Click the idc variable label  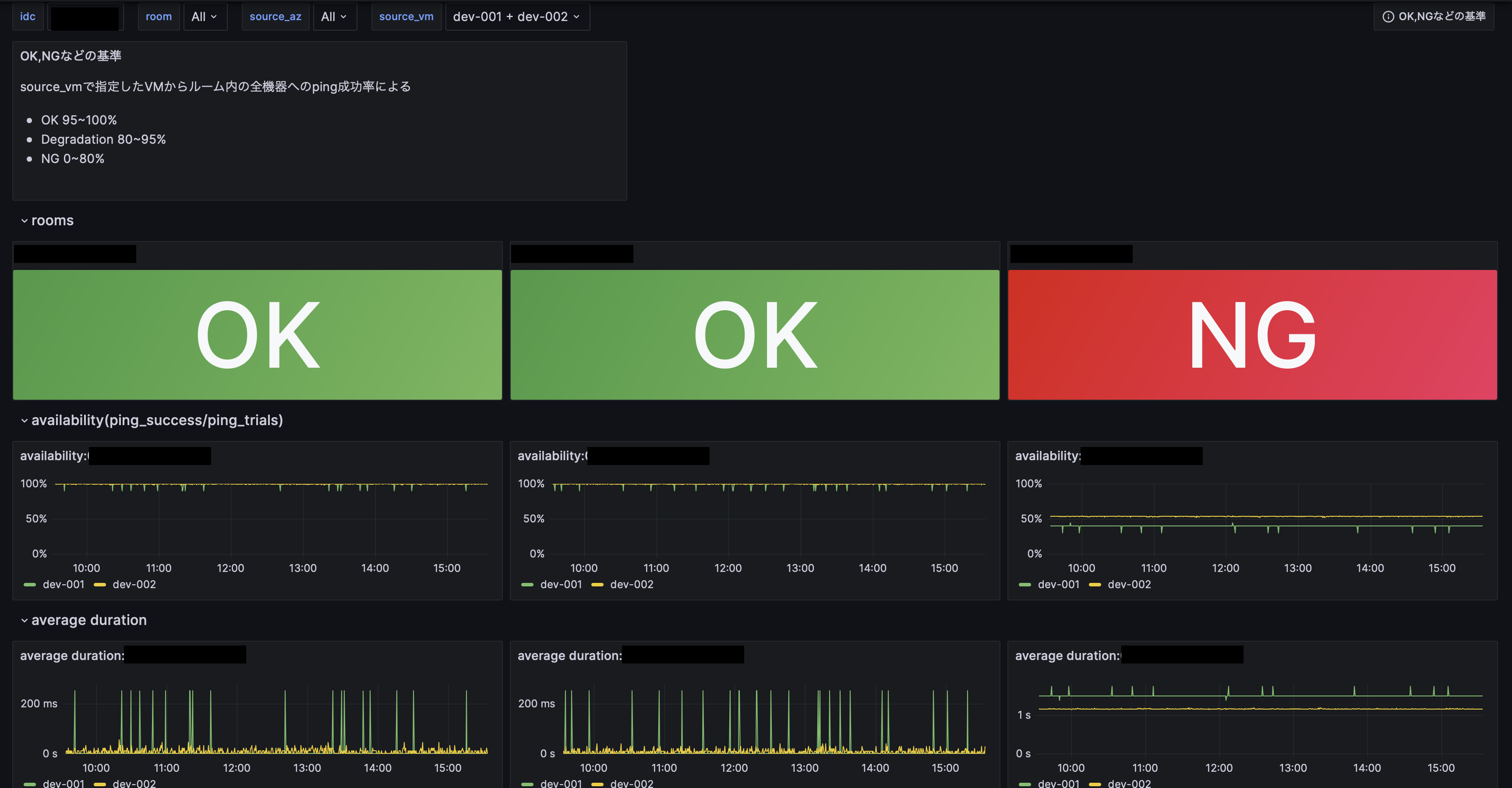28,17
